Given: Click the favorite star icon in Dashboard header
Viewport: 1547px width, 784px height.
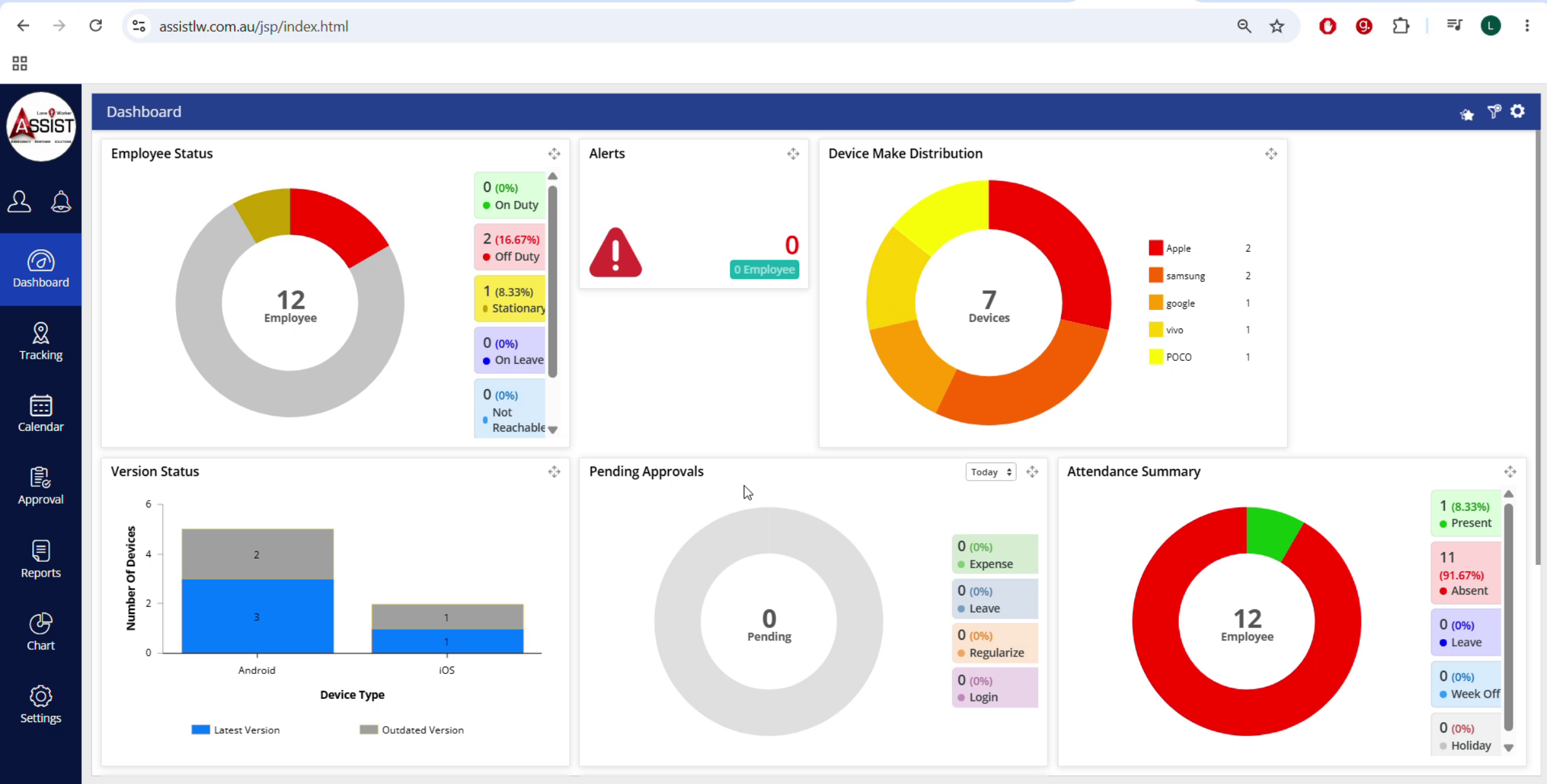Looking at the screenshot, I should point(1467,114).
